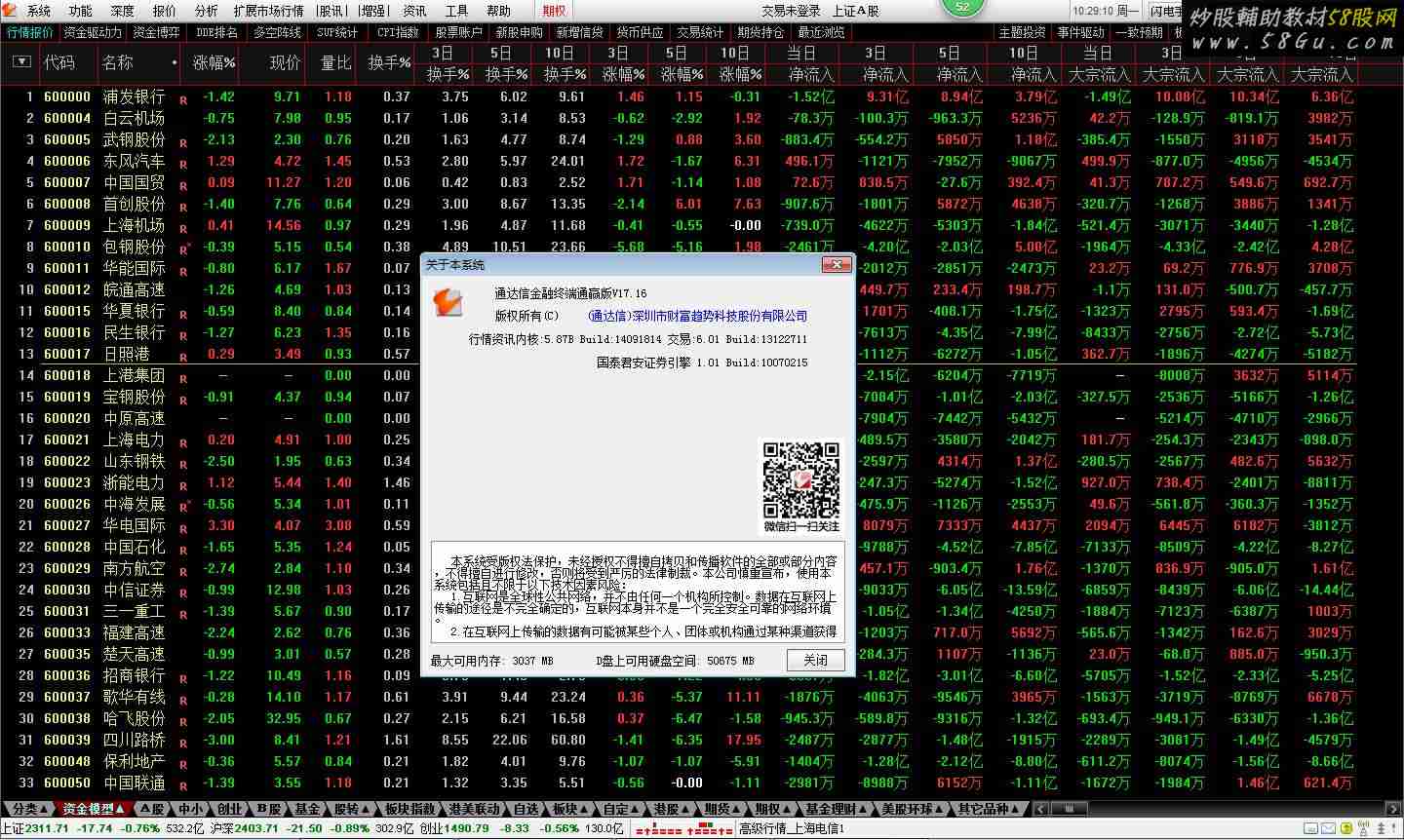Viewport: 1404px width, 840px height.
Task: Click 高级行情_上海电信1 server label in status bar
Action: (x=792, y=829)
